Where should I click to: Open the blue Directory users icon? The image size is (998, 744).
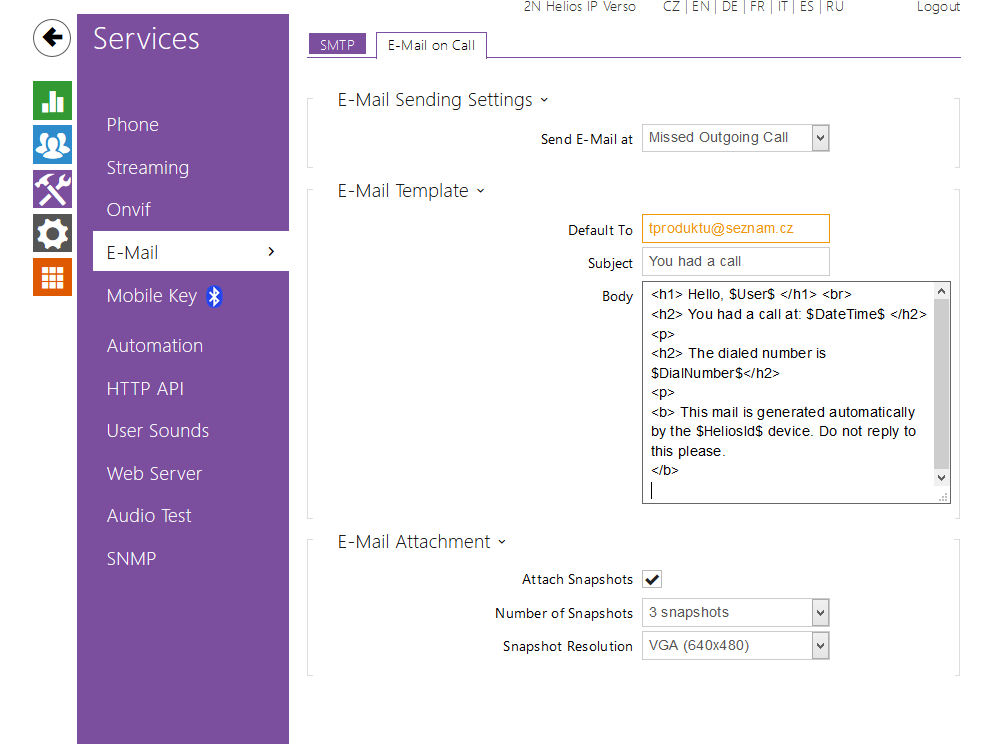tap(52, 144)
